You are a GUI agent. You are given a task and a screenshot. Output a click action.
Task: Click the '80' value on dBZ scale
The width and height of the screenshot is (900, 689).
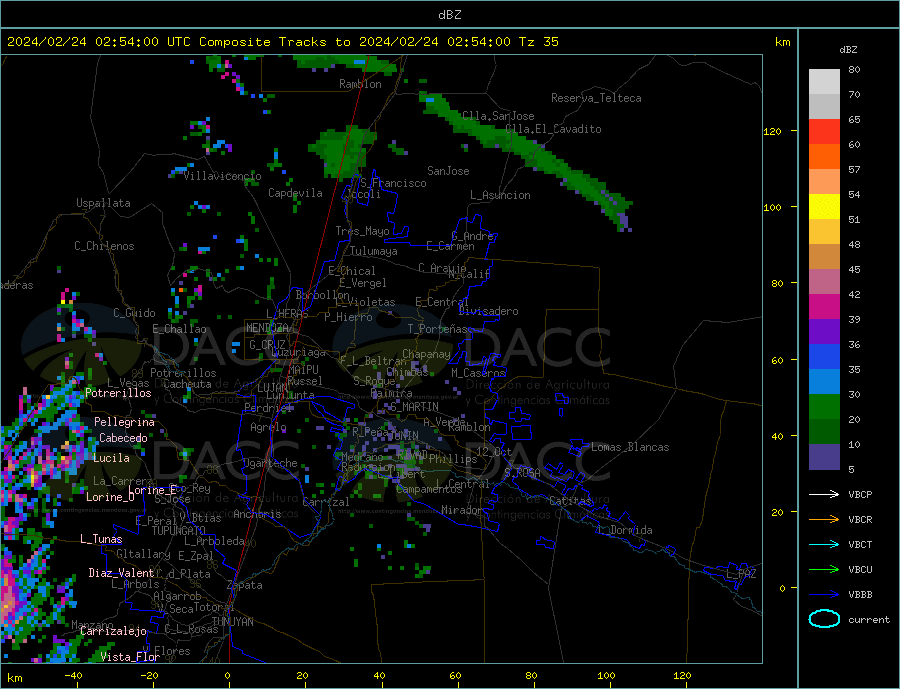[x=854, y=69]
